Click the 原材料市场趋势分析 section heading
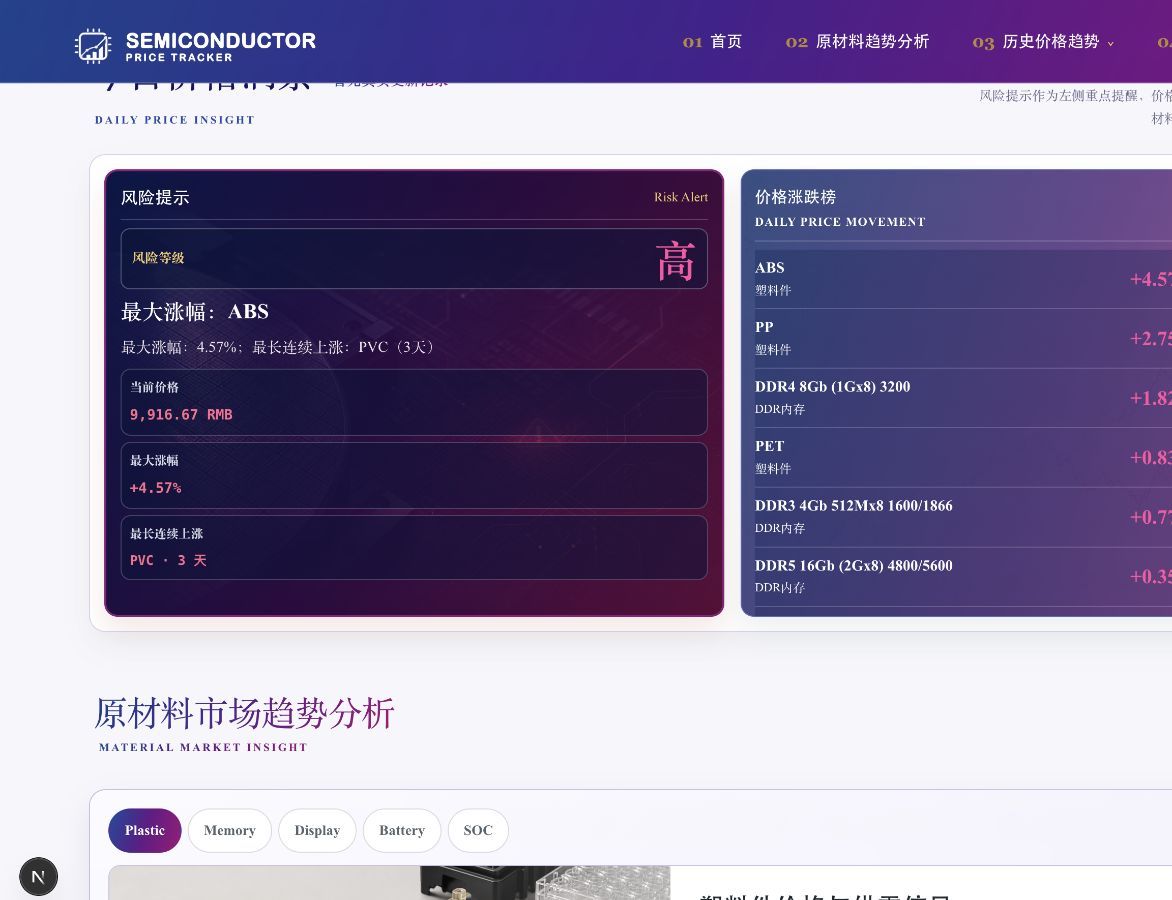The image size is (1172, 900). pos(244,712)
